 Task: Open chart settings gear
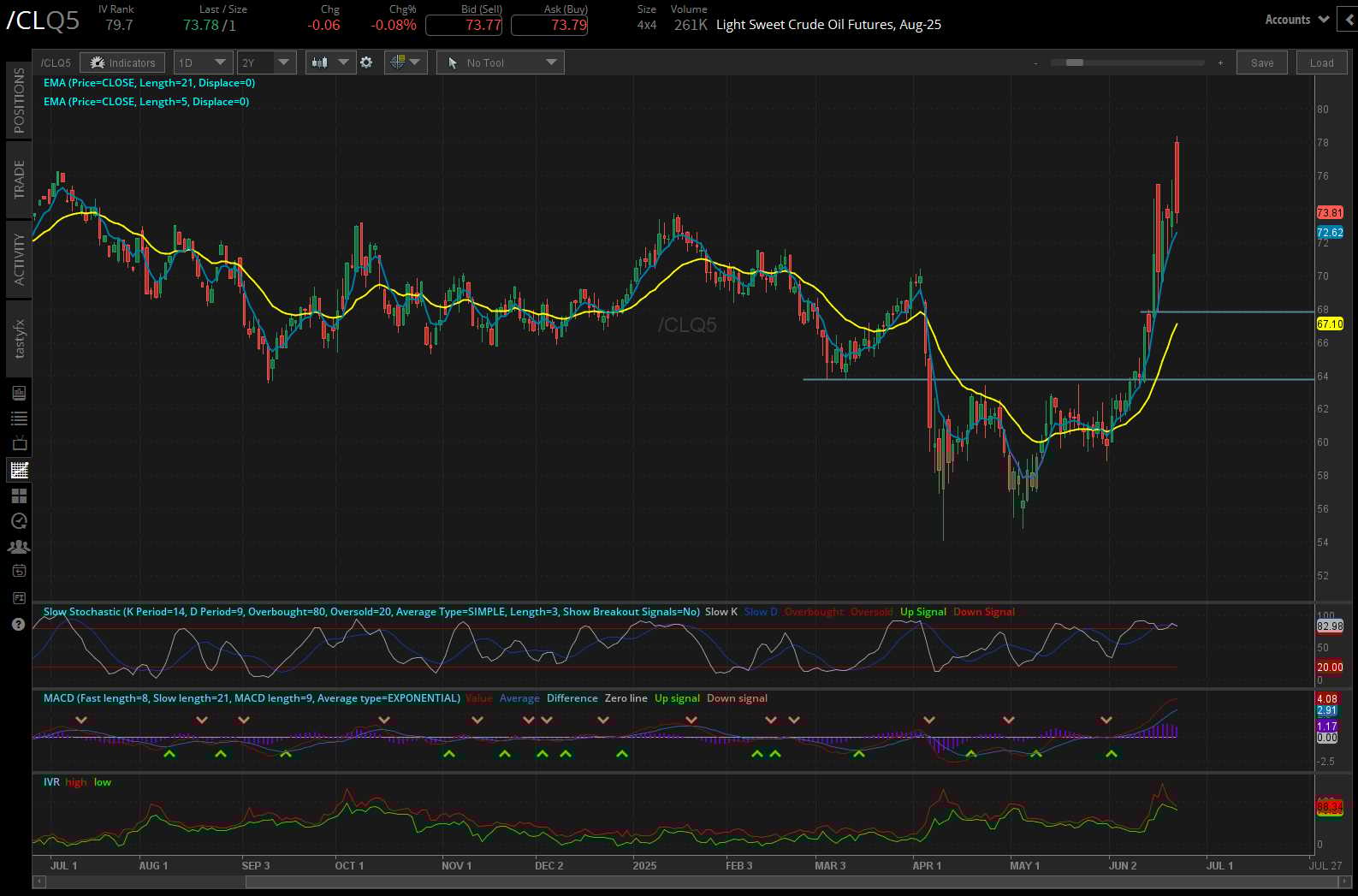click(366, 62)
